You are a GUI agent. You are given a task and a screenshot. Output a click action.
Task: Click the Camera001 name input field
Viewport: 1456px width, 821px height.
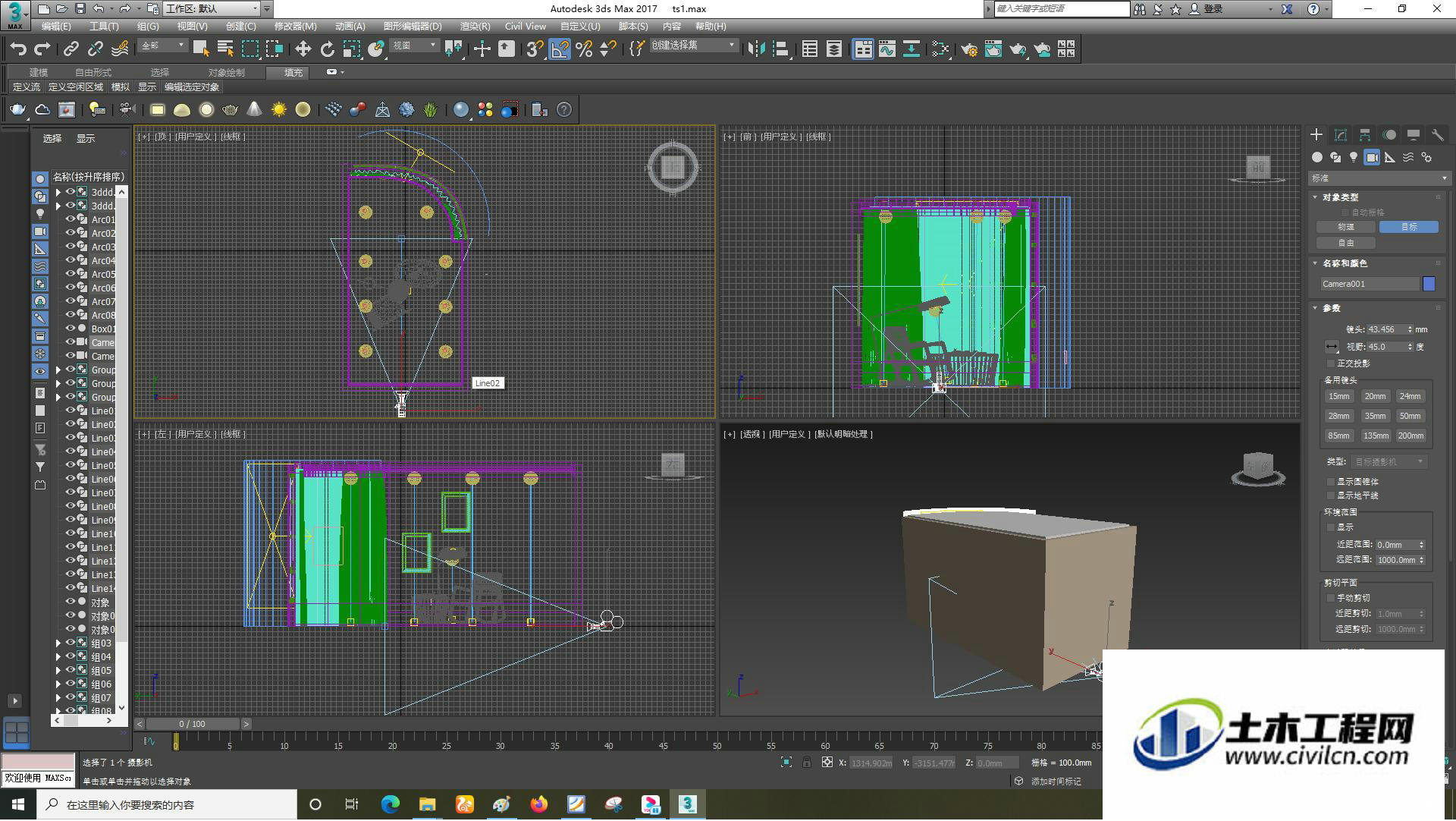click(1370, 284)
